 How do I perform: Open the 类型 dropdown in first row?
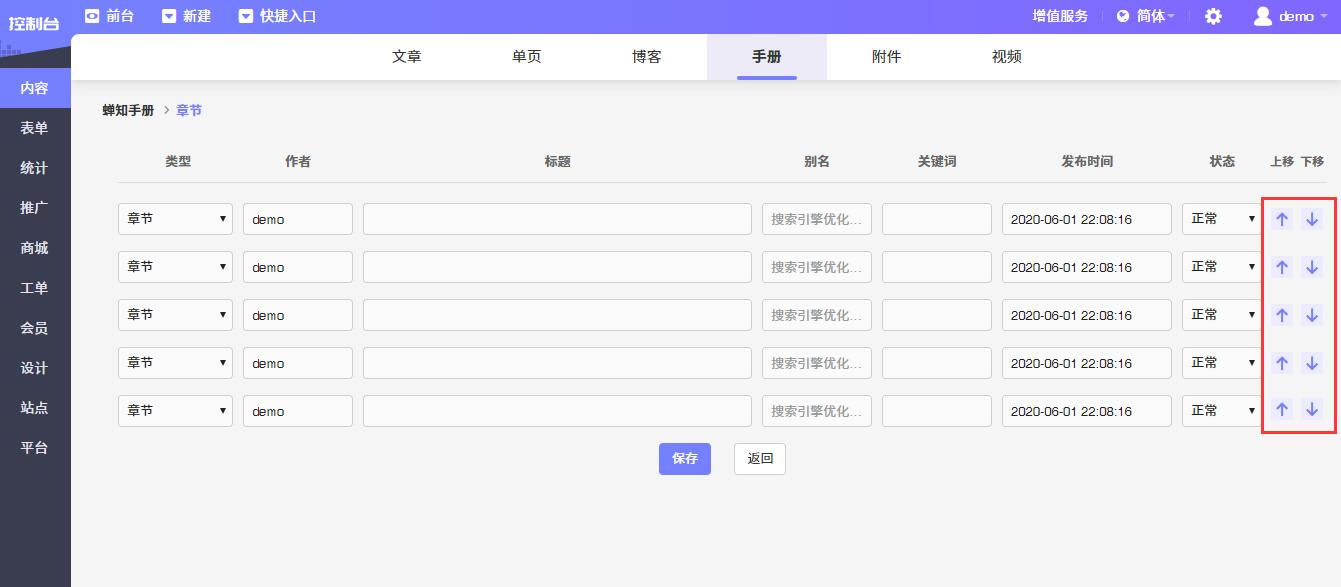point(175,219)
